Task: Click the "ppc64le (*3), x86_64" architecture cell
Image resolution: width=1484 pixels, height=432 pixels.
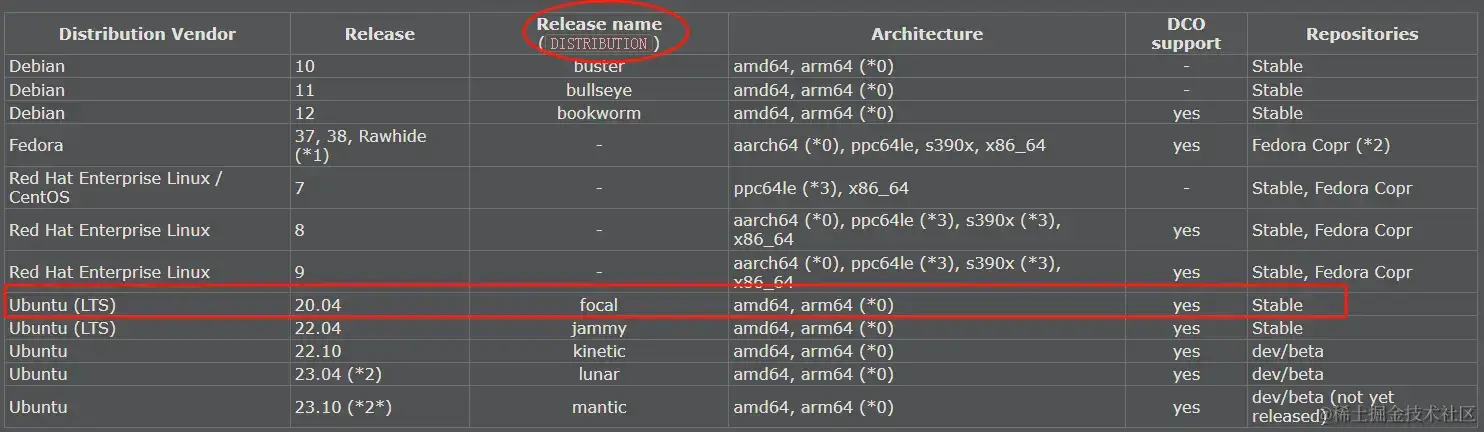Action: (x=927, y=188)
